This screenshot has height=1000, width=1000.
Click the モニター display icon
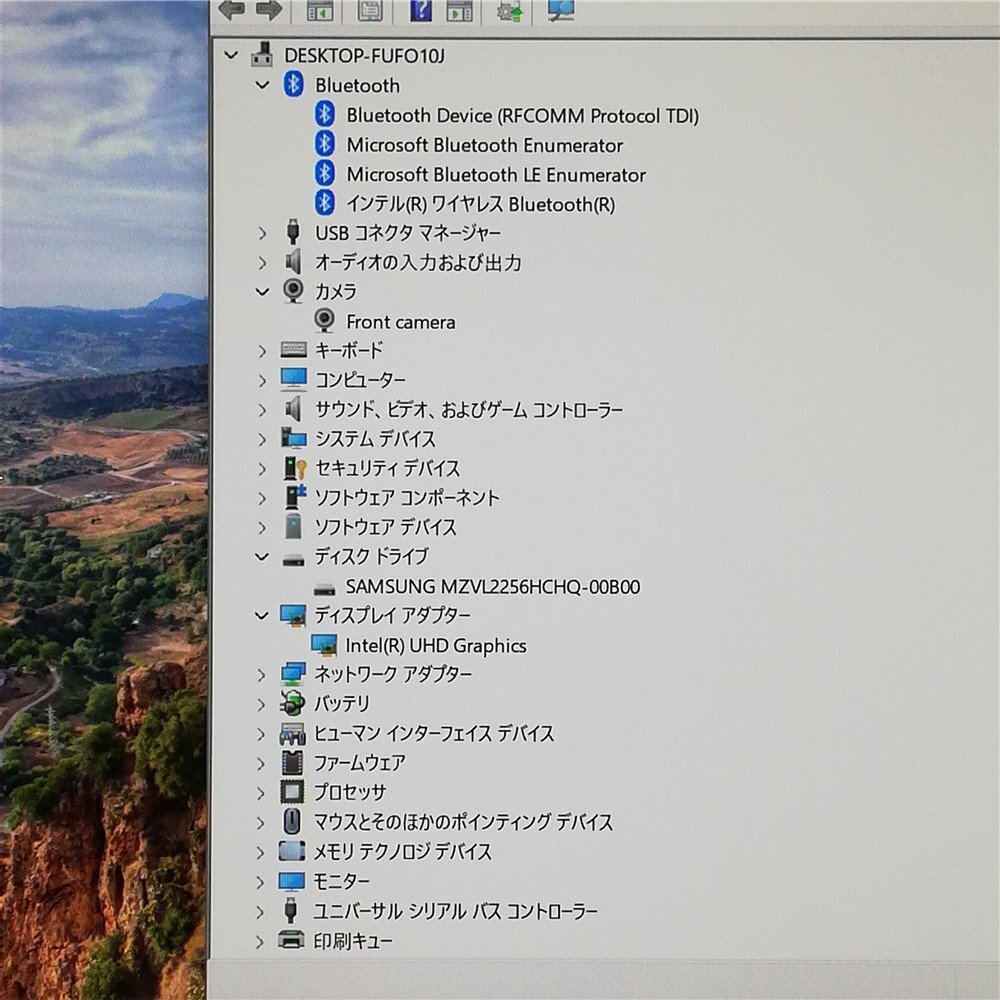click(x=291, y=881)
